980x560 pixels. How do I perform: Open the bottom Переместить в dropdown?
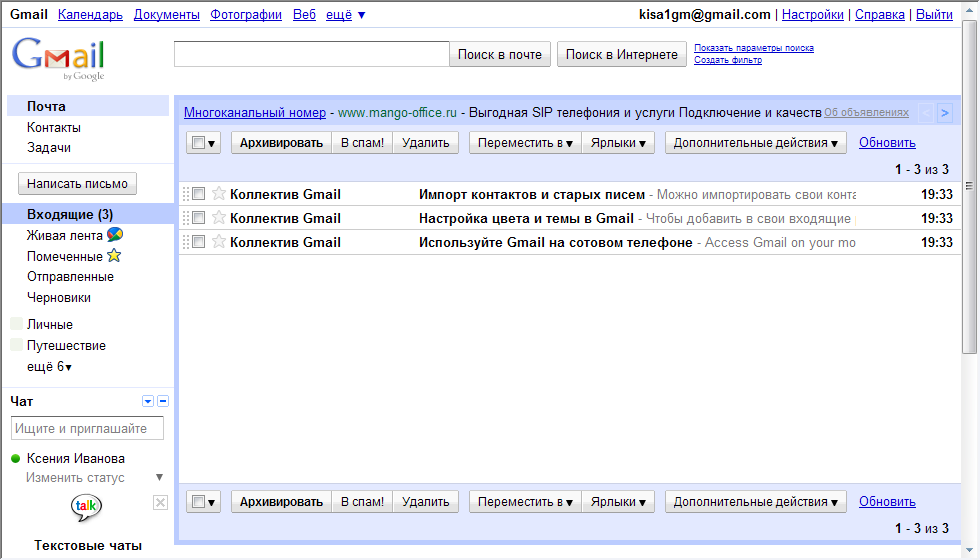(x=525, y=501)
